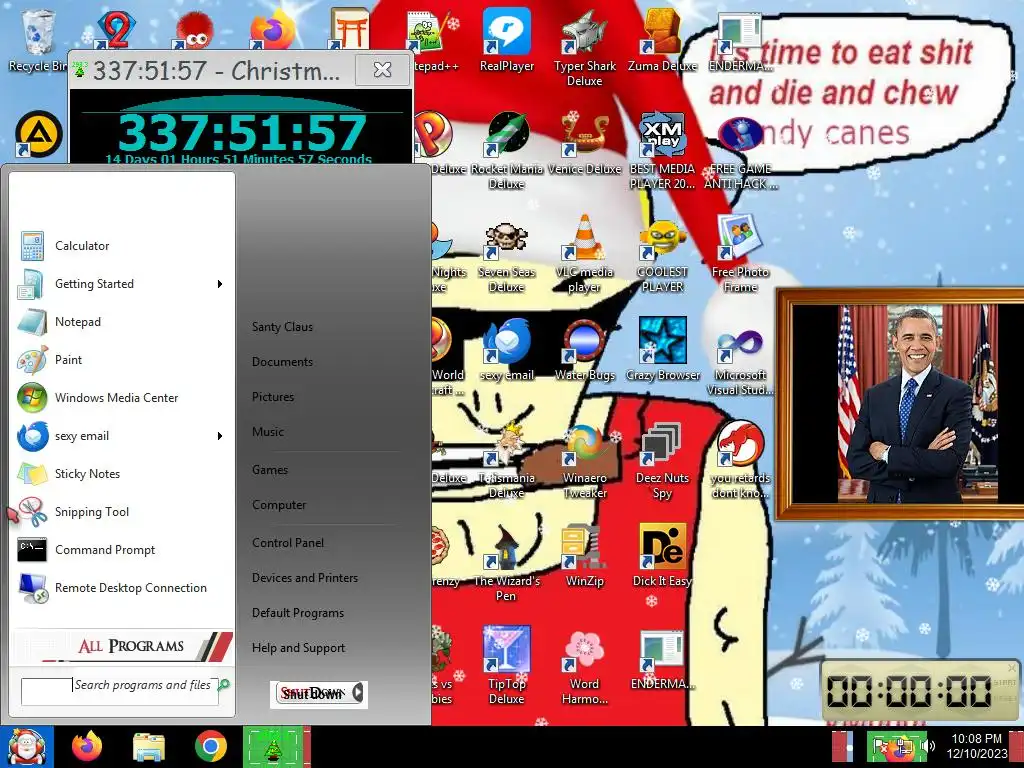Viewport: 1024px width, 768px height.
Task: Open Firefox from the taskbar
Action: click(x=88, y=746)
